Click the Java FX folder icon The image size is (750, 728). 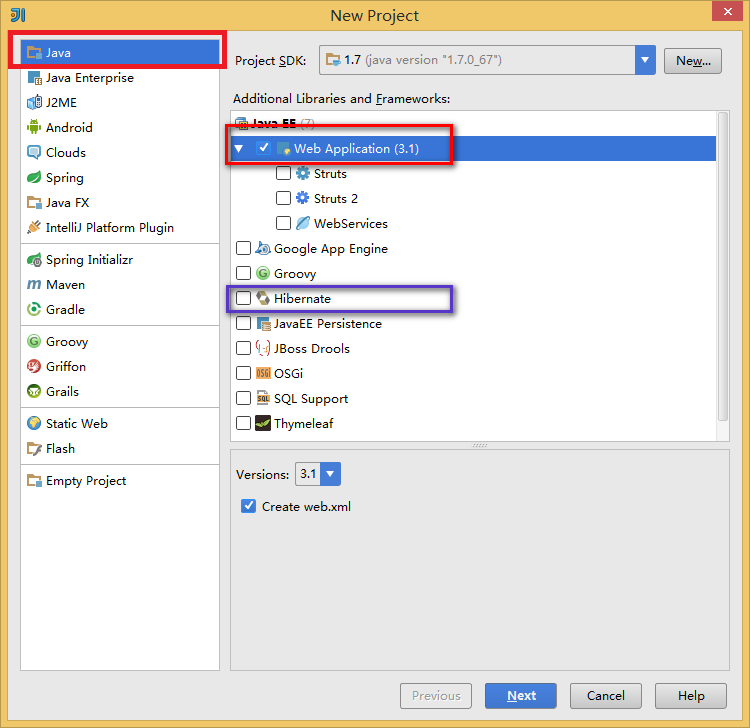pos(34,202)
